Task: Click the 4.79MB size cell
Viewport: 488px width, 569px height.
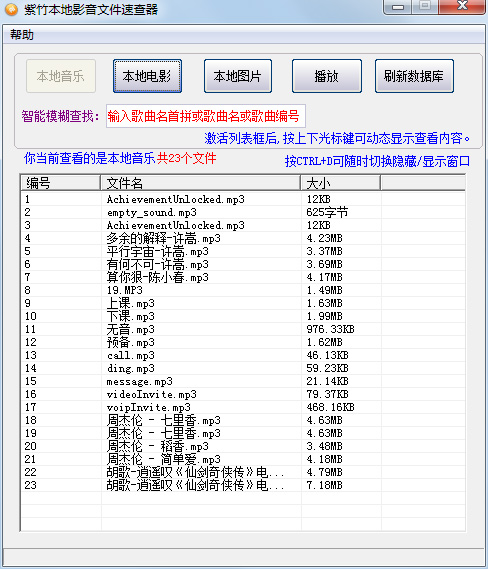Action: (x=324, y=472)
